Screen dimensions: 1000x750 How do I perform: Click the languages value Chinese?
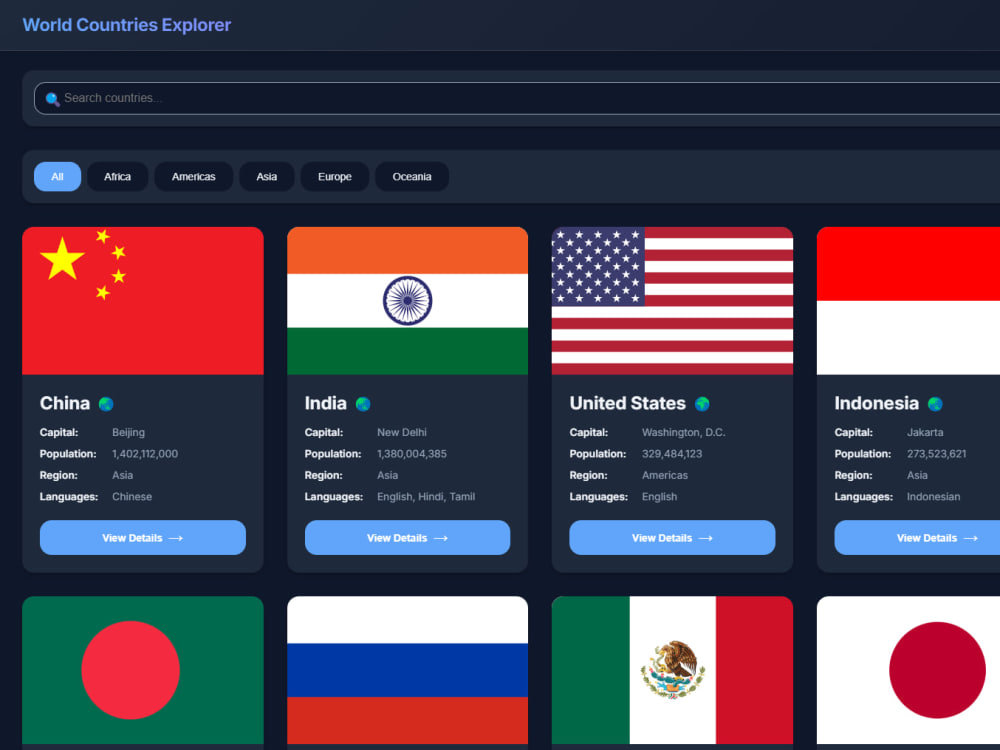pos(132,497)
